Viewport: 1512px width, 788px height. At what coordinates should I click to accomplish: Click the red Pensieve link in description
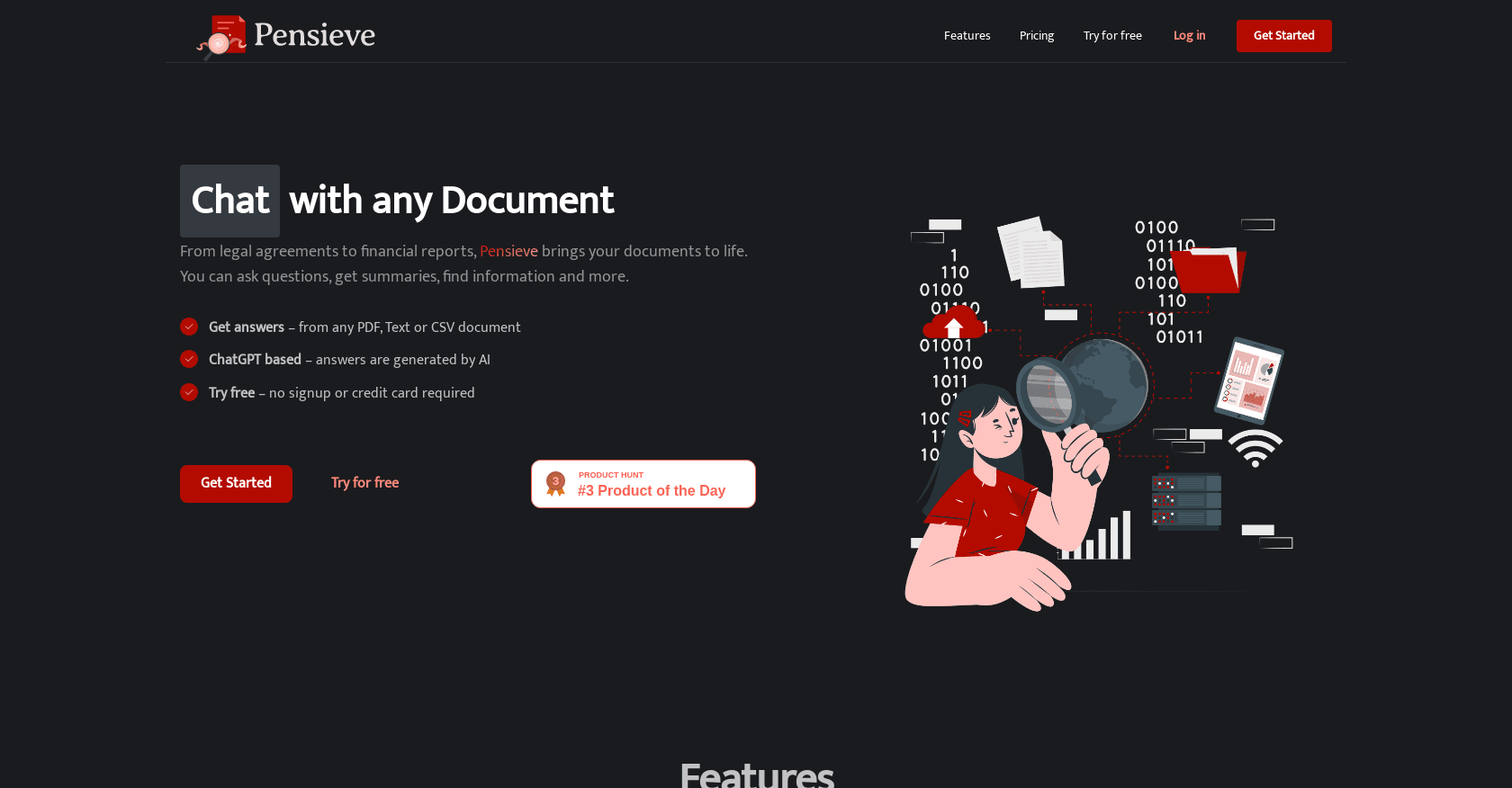508,251
